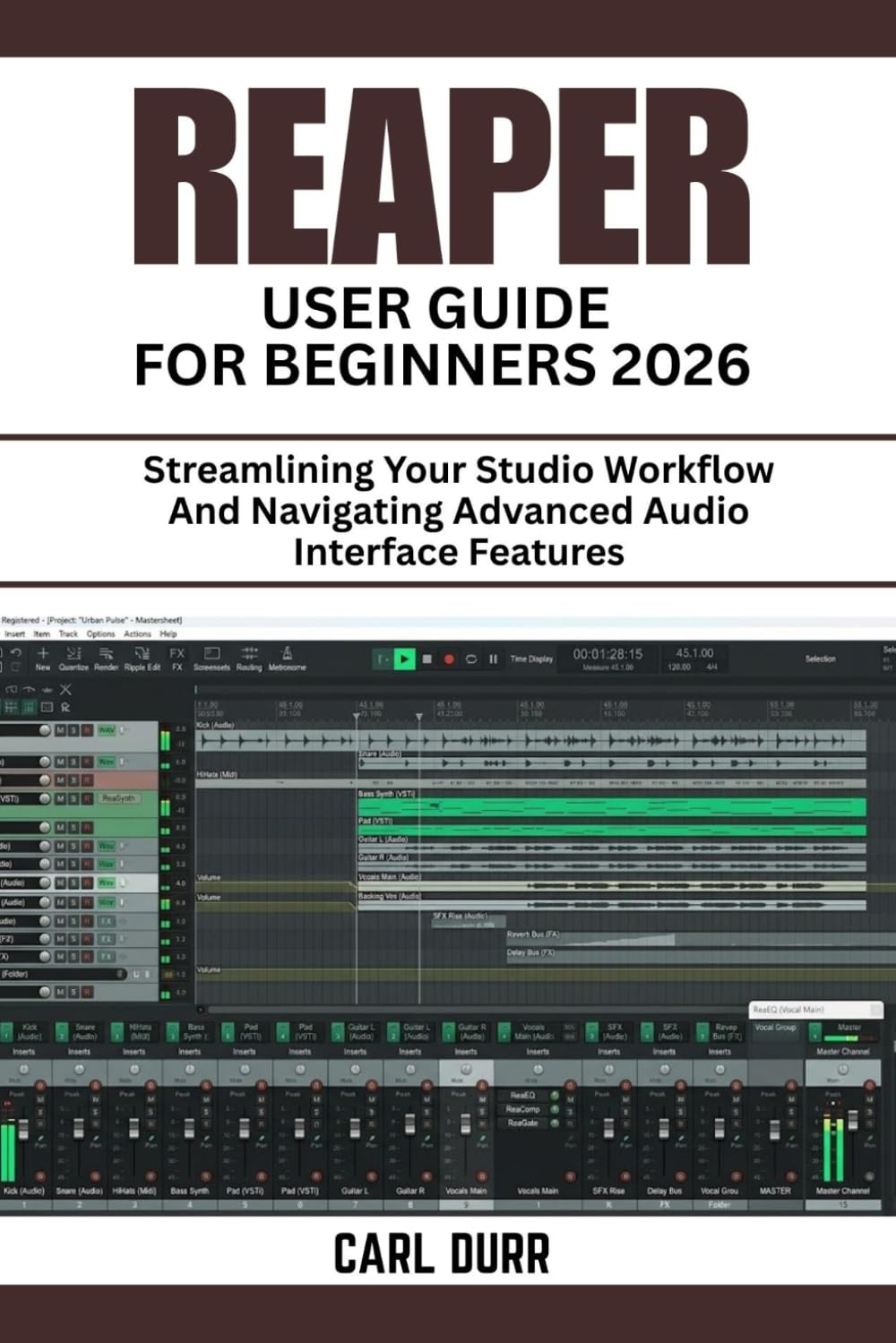Image resolution: width=896 pixels, height=1343 pixels.
Task: Adjust the Guitar R mixer fader
Action: (409, 1123)
